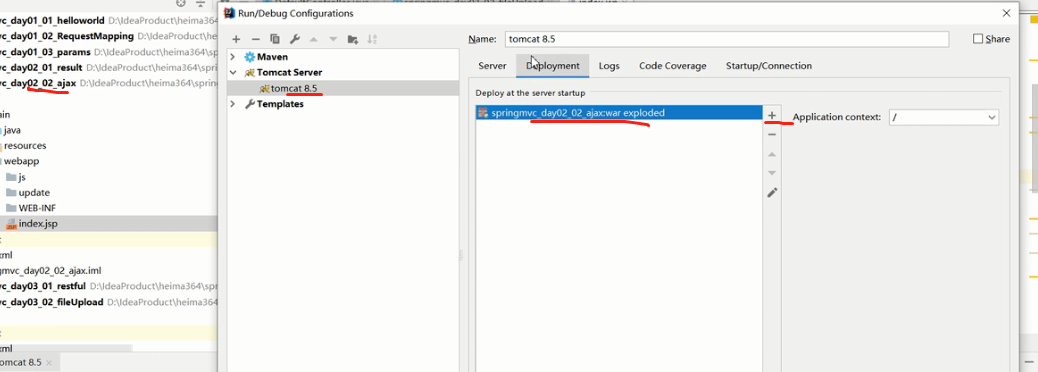Copy the selected configuration

tap(275, 39)
